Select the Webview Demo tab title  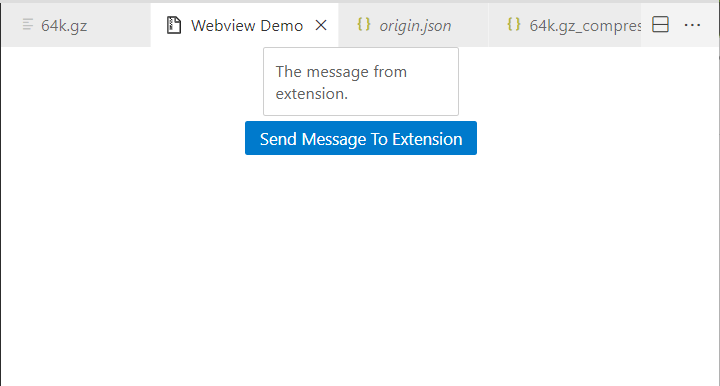click(x=247, y=26)
